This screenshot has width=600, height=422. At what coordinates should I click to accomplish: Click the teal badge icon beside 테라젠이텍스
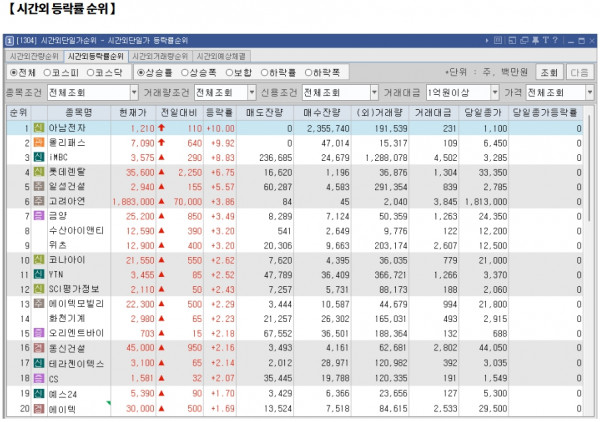[39, 363]
